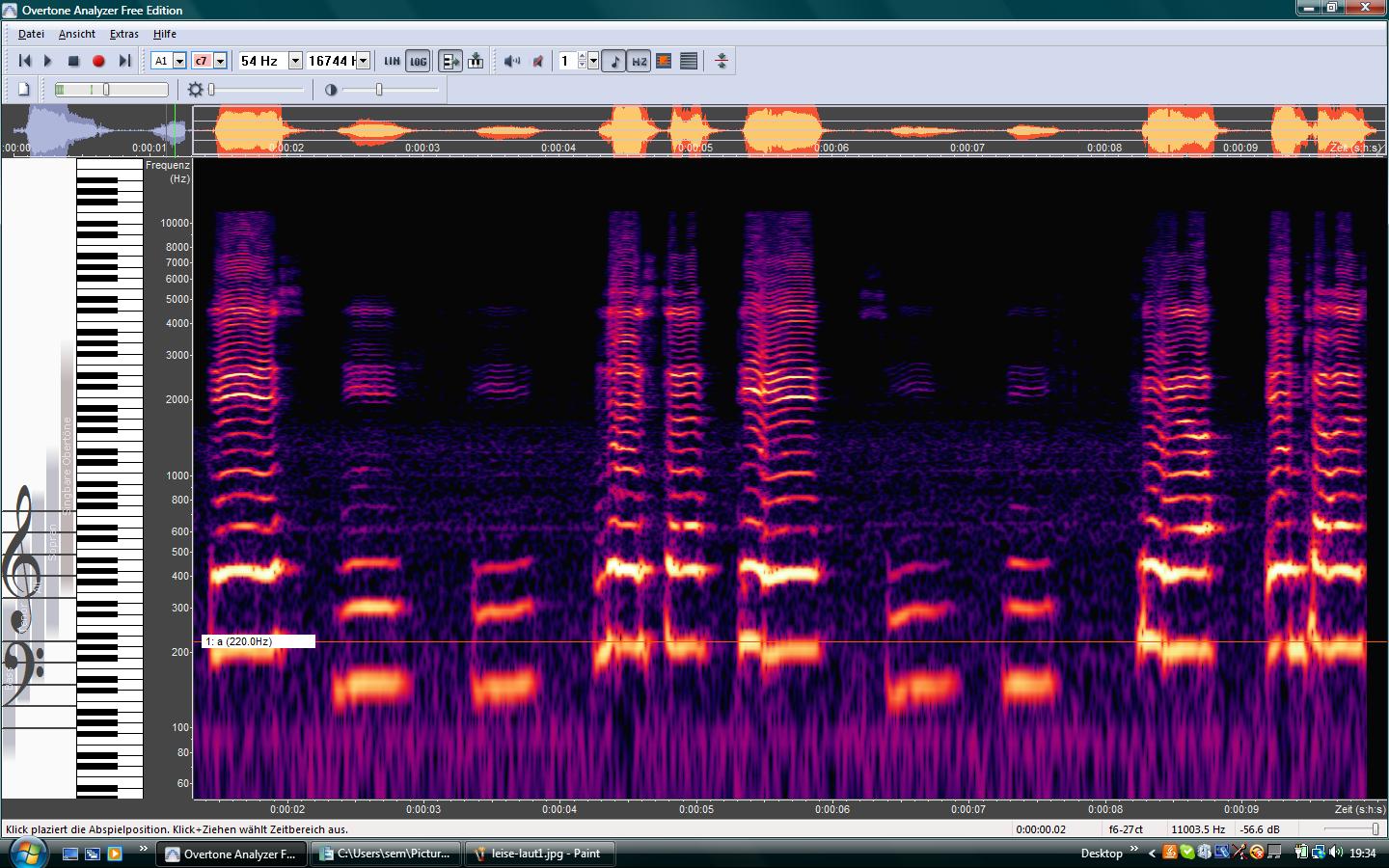Screen dimensions: 1389x868
Task: Click the contrast slider handle
Action: (379, 90)
